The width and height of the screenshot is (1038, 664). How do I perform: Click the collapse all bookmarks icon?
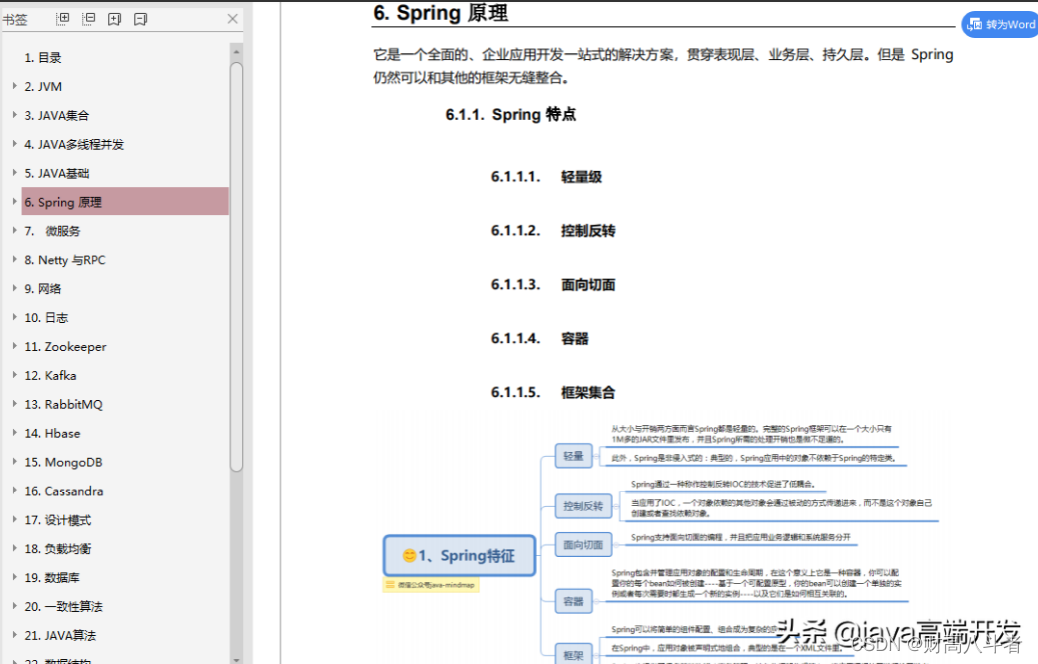[87, 18]
